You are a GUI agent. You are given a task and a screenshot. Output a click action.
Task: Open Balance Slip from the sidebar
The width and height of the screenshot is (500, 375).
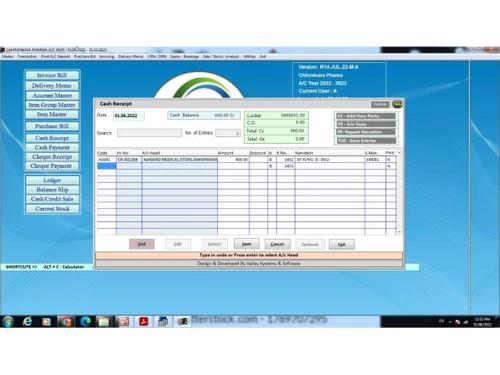[52, 190]
